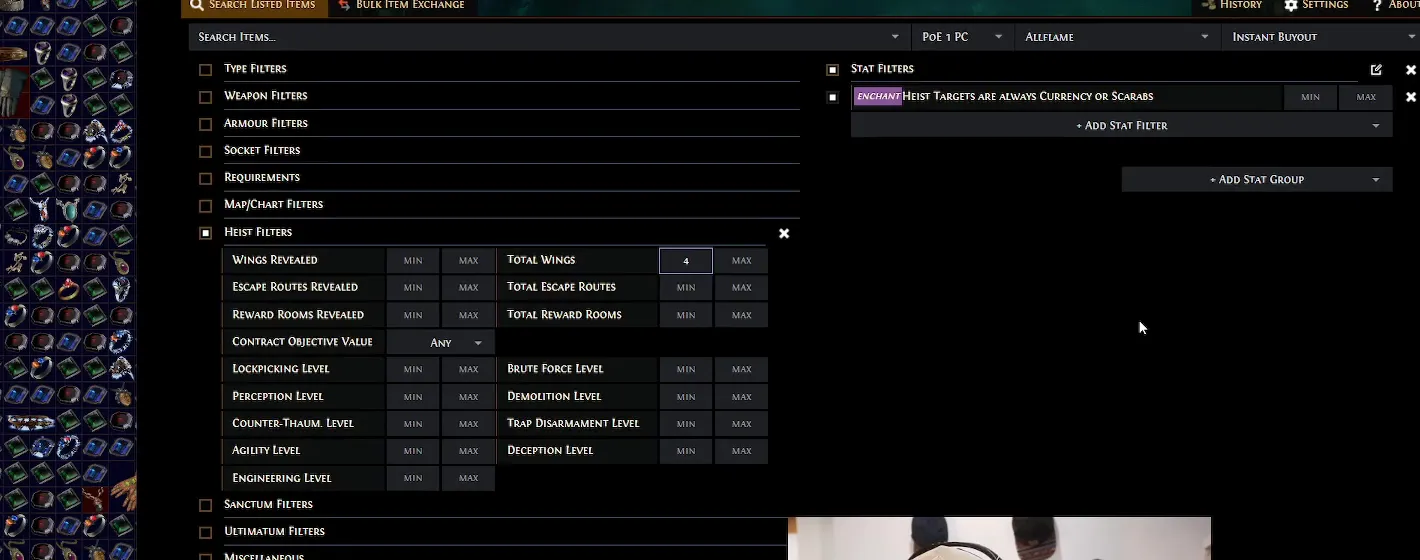
Task: Expand the Search Items suggestion arrow
Action: click(894, 37)
